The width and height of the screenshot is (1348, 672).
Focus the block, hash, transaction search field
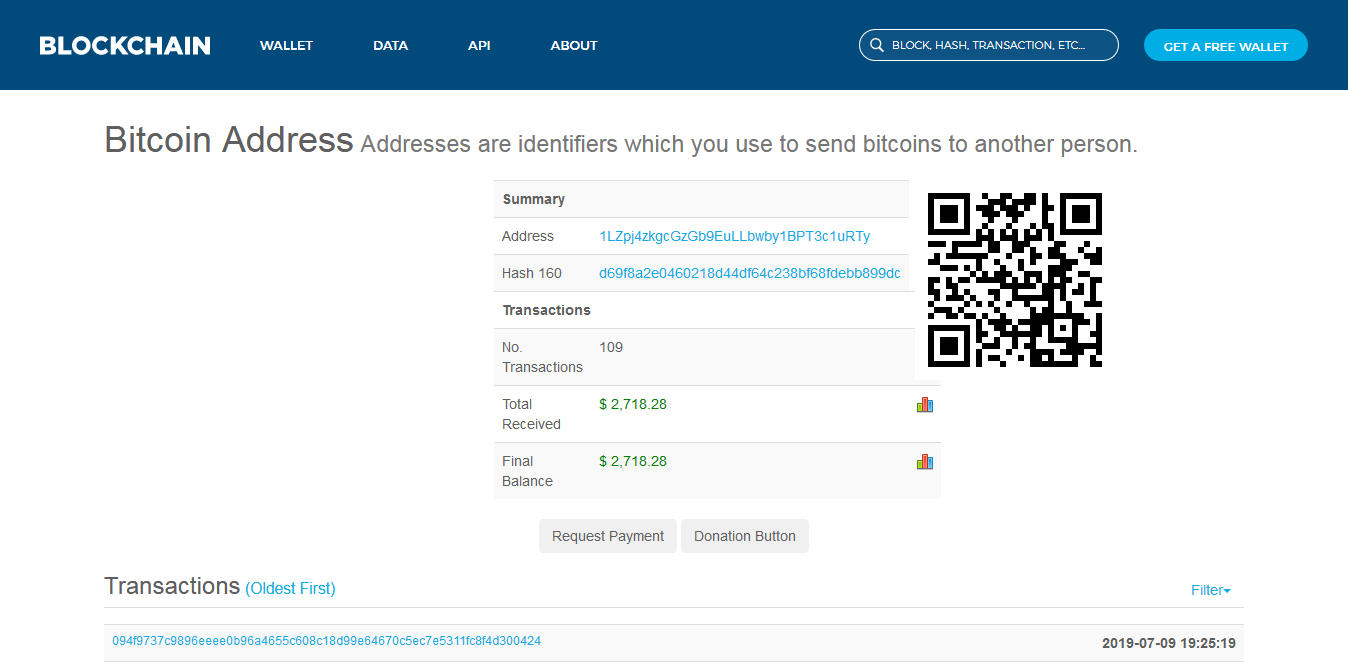coord(989,45)
